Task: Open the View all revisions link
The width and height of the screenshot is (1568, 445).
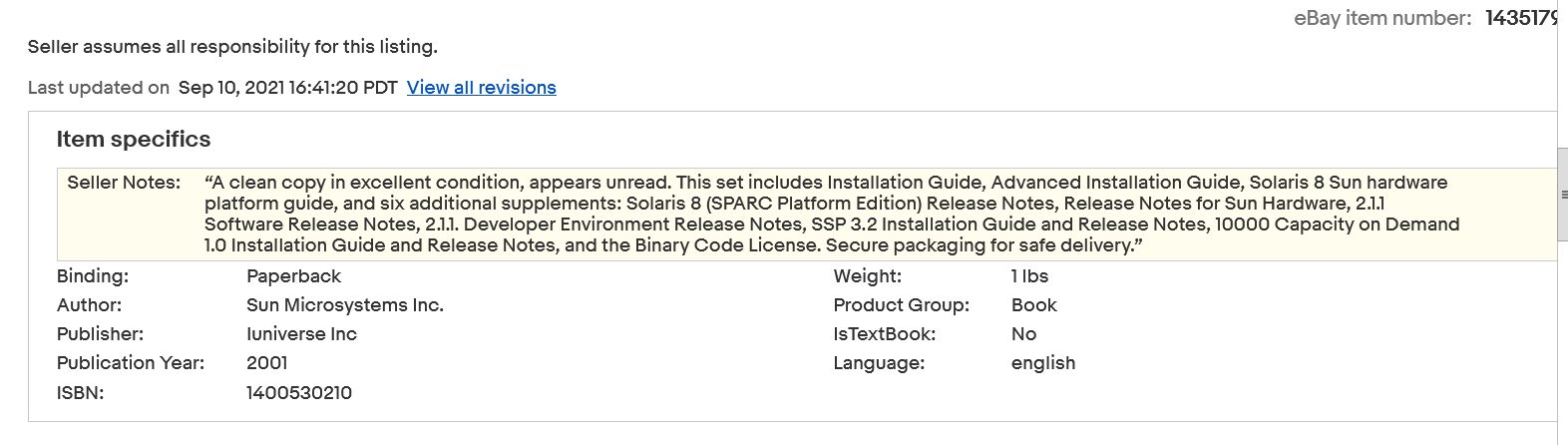Action: point(481,88)
